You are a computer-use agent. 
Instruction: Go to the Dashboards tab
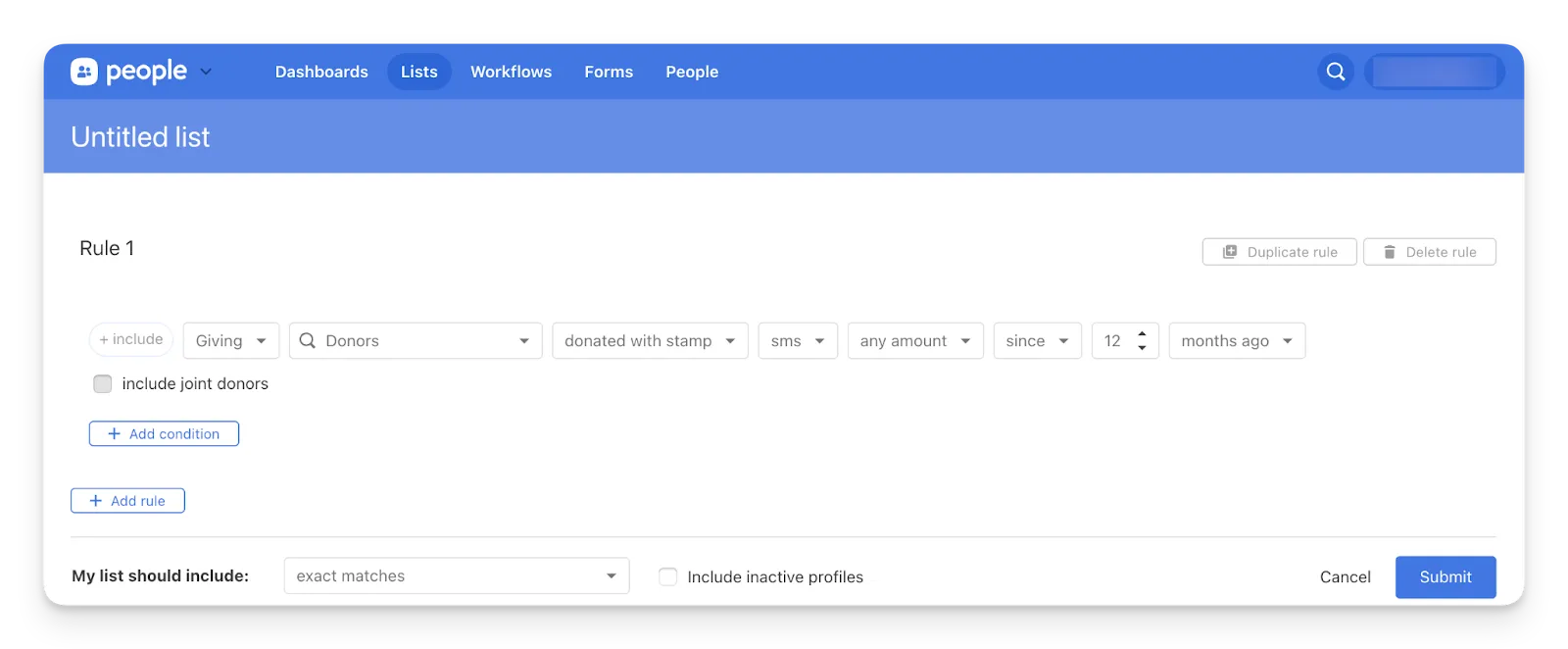[321, 72]
